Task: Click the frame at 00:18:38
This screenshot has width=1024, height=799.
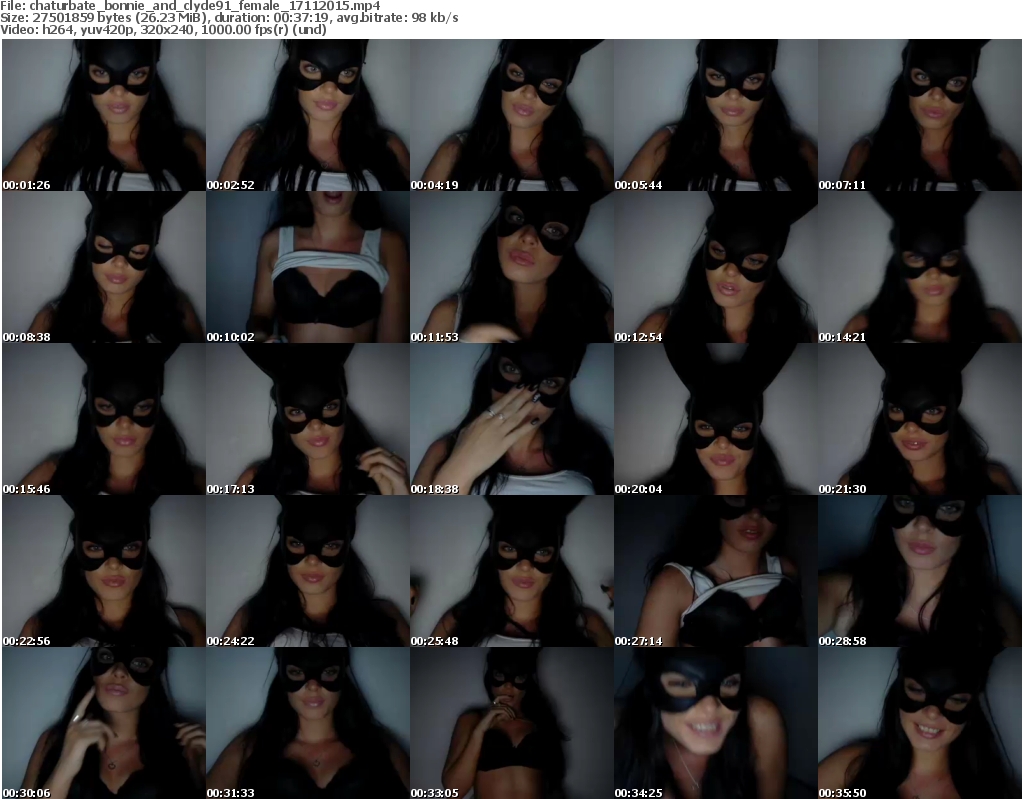Action: click(x=511, y=419)
